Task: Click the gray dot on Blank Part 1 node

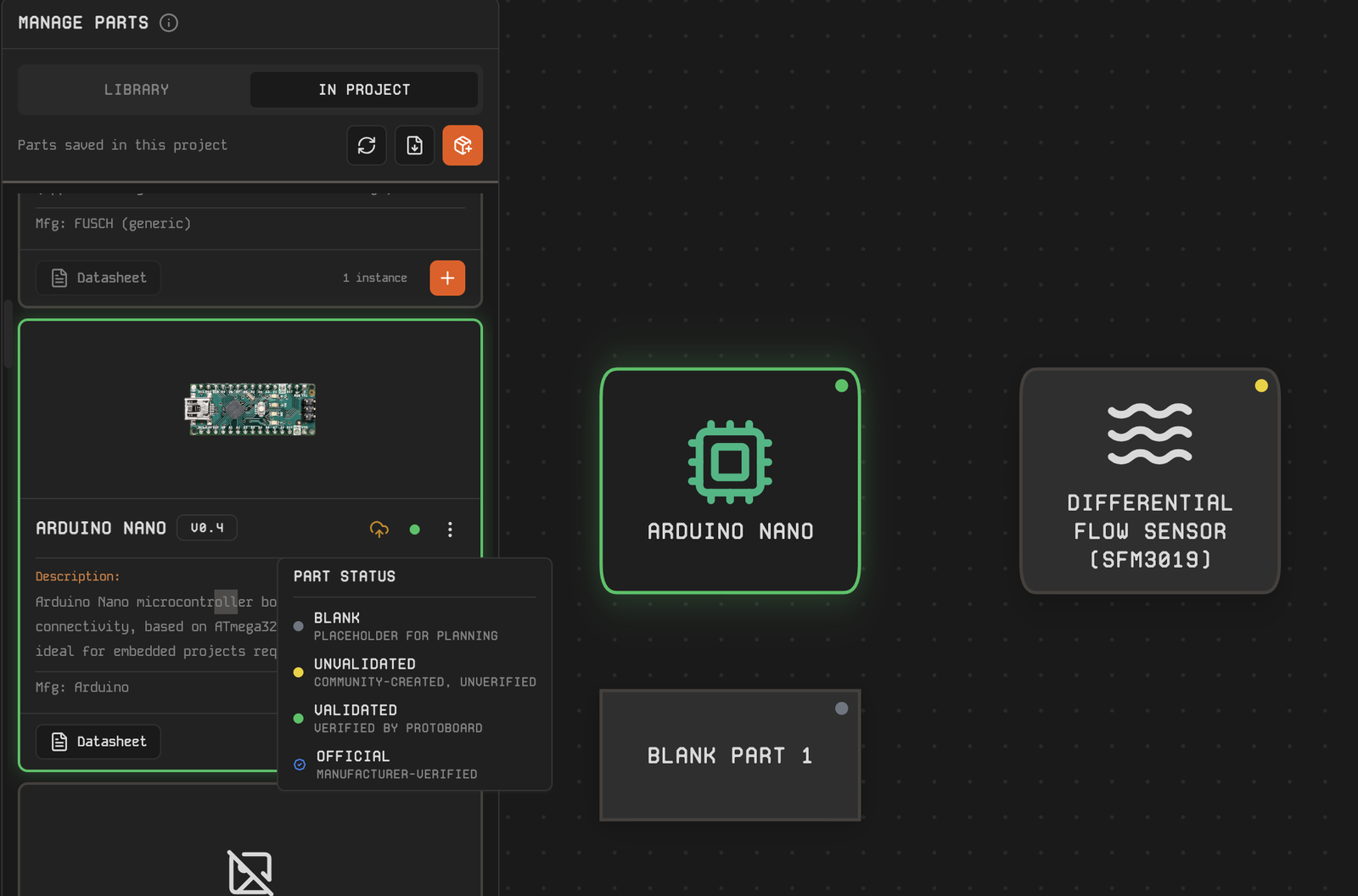Action: (x=841, y=708)
